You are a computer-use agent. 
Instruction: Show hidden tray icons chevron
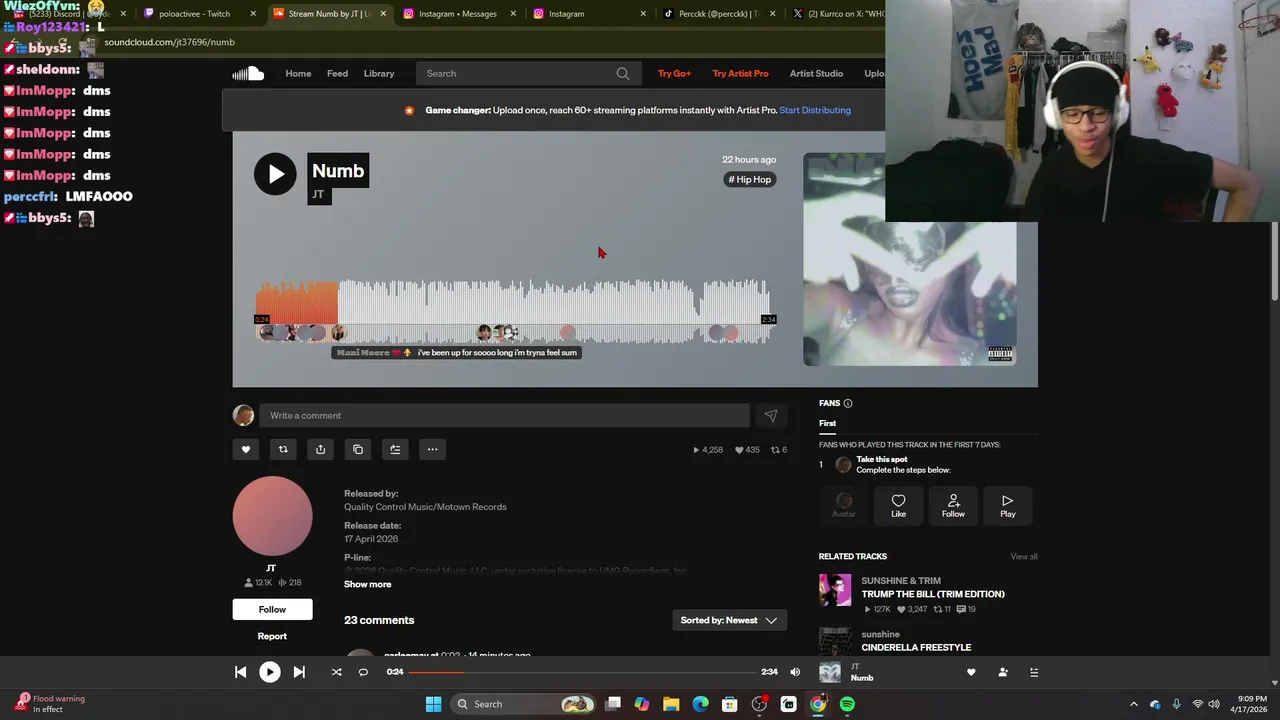pos(1133,704)
